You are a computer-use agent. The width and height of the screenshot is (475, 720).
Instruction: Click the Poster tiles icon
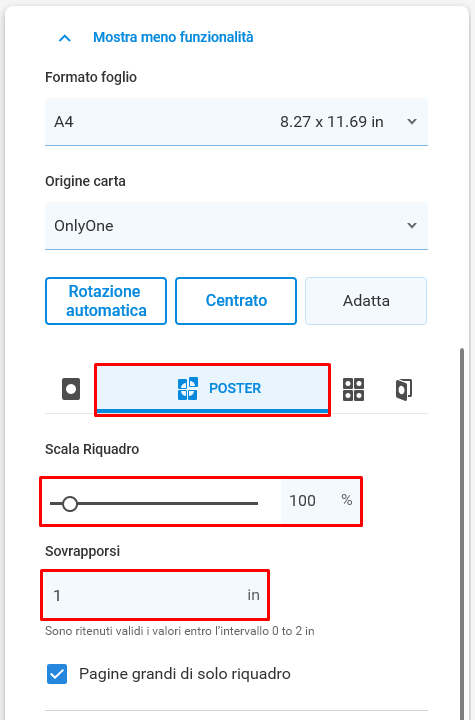[187, 388]
